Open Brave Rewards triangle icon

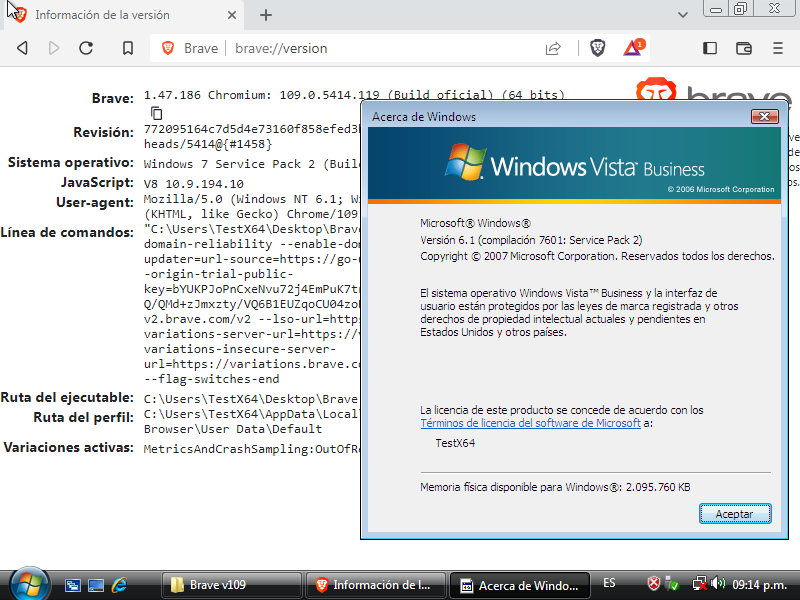point(633,48)
